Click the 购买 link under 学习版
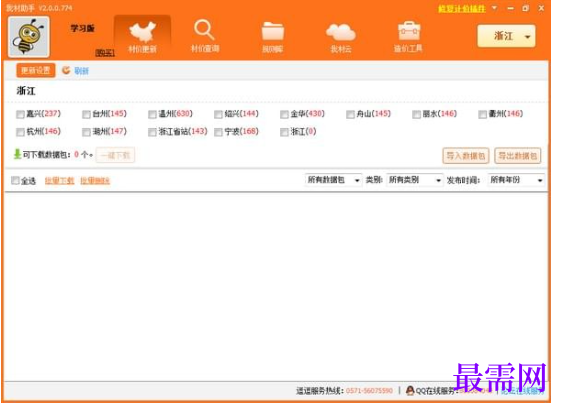 [105, 53]
